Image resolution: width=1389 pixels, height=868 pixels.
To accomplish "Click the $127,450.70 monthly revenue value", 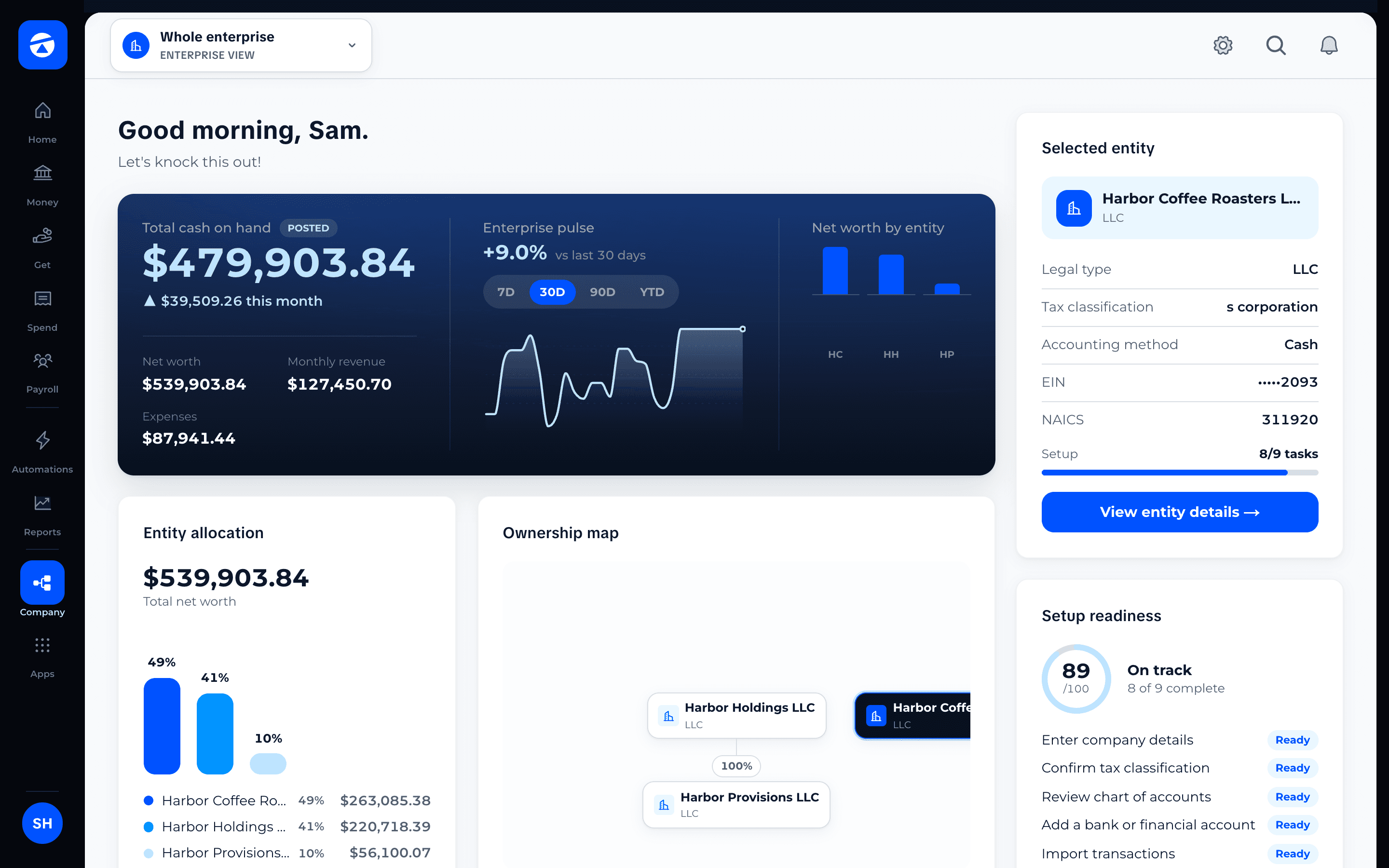I will pos(339,384).
